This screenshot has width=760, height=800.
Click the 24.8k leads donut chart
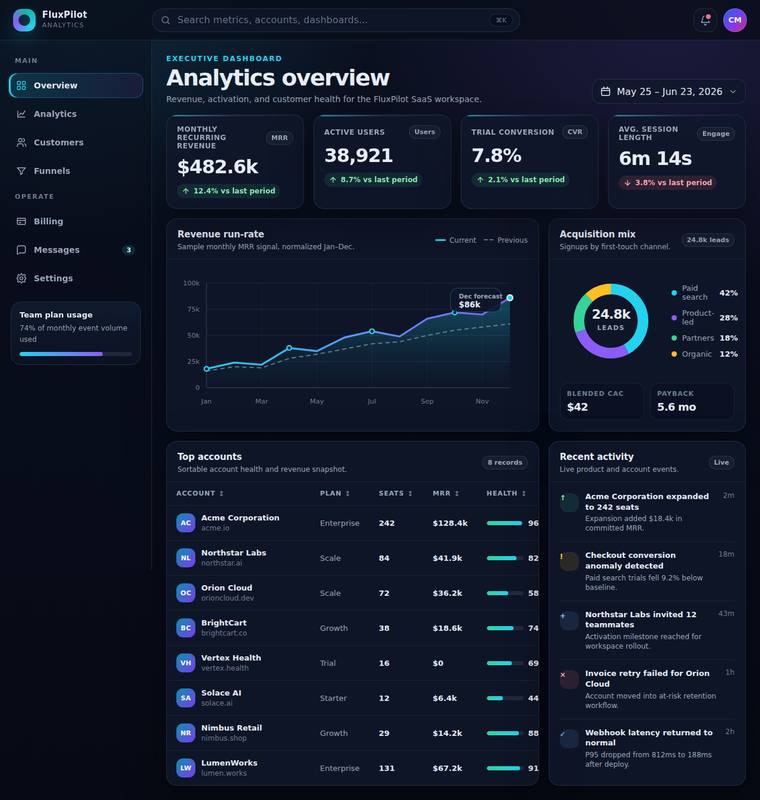(x=611, y=321)
